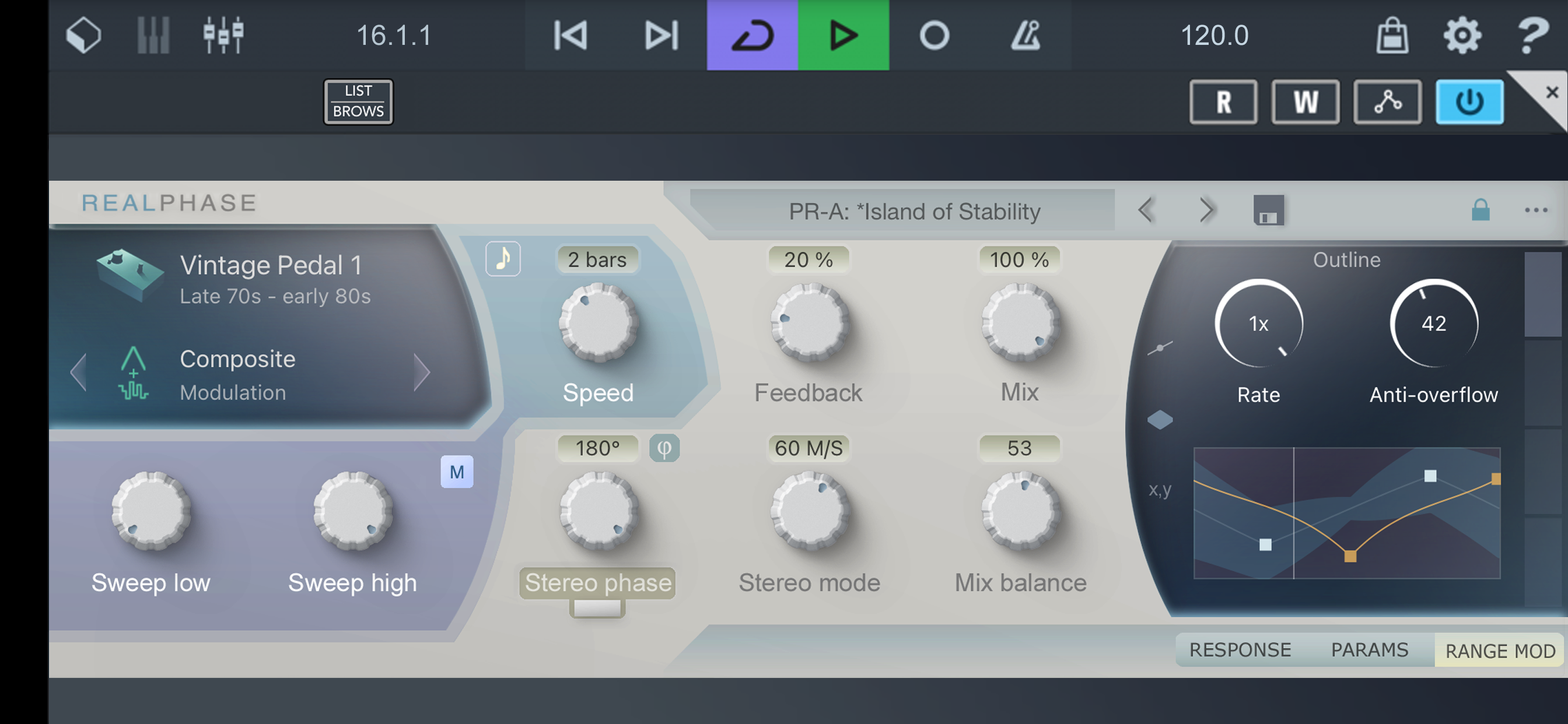This screenshot has height=724, width=1568.
Task: Go to previous modulation type
Action: tap(79, 372)
